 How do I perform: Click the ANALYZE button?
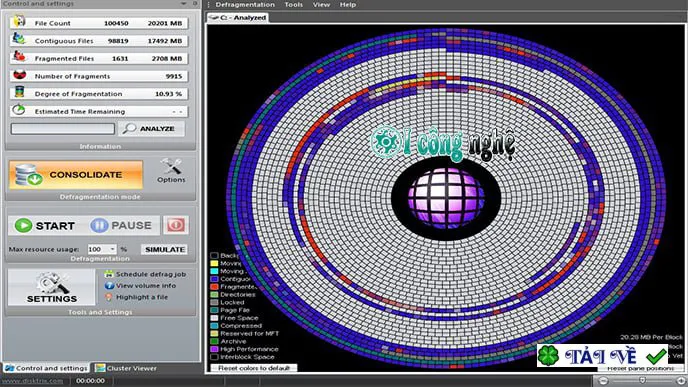click(x=151, y=129)
